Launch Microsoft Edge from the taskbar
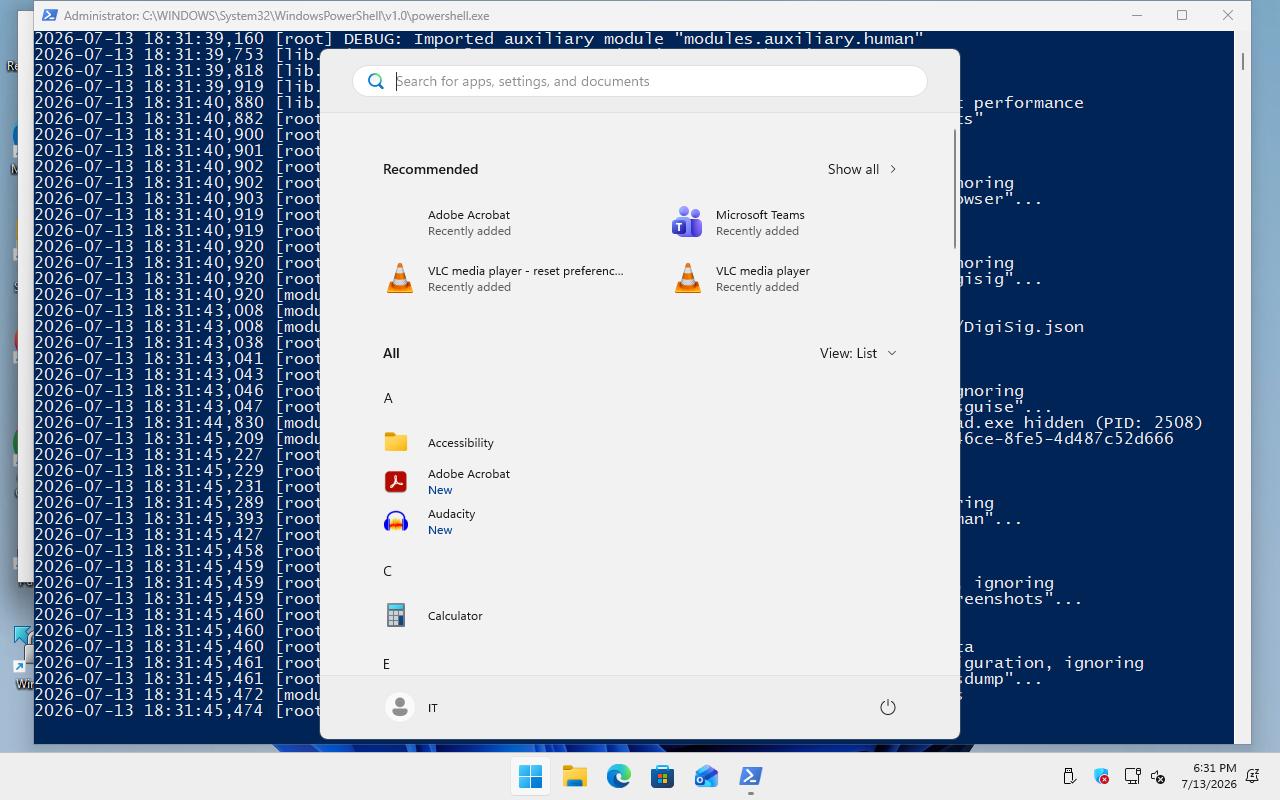Viewport: 1280px width, 800px height. (618, 776)
